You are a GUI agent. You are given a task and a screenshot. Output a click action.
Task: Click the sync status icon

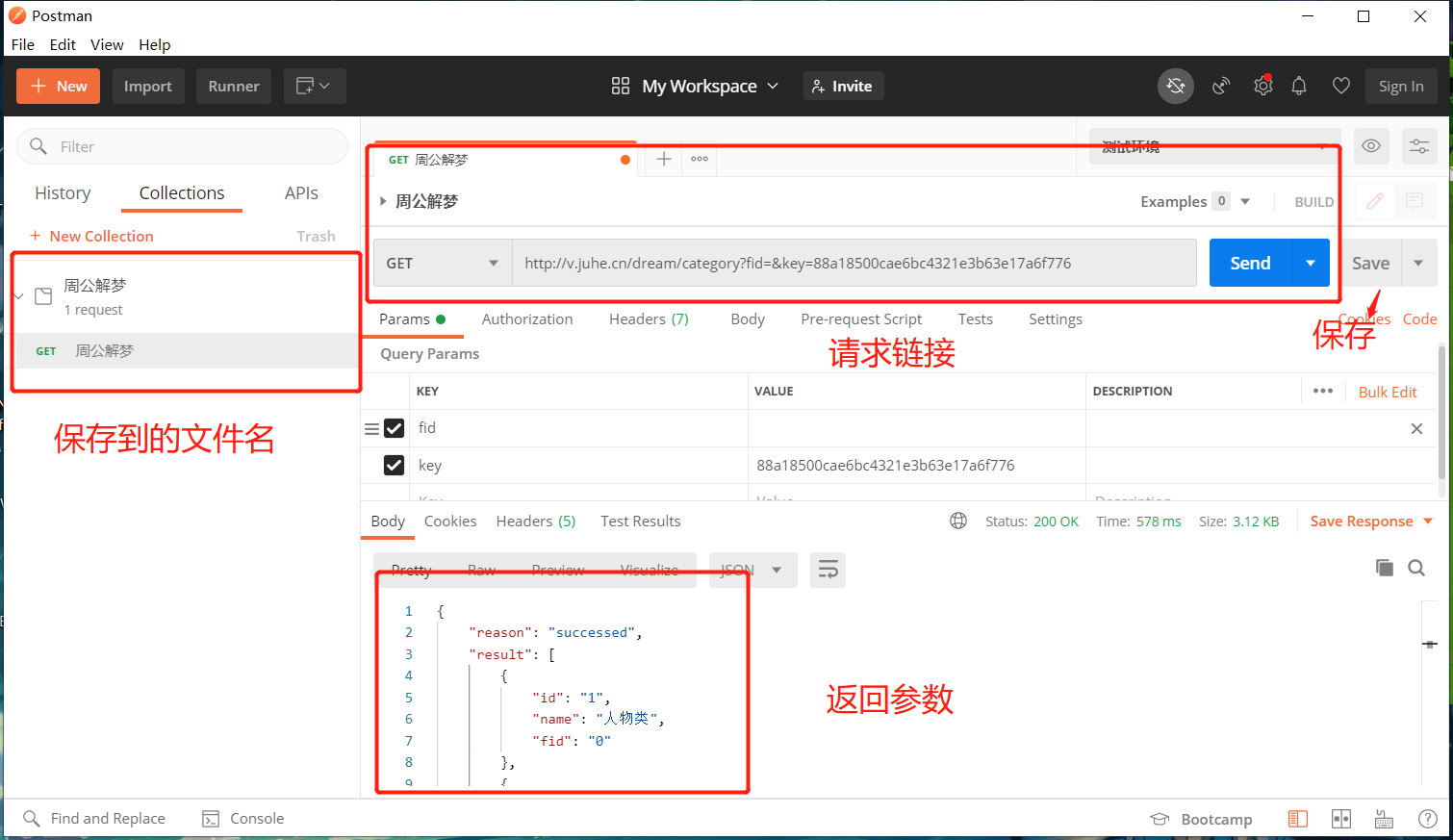[1175, 86]
